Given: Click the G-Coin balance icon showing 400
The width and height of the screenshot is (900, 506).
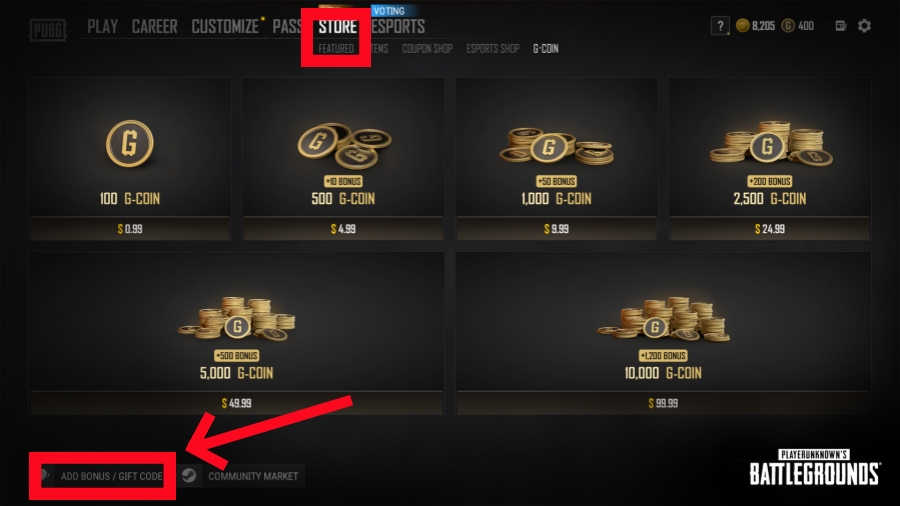Looking at the screenshot, I should (x=788, y=26).
